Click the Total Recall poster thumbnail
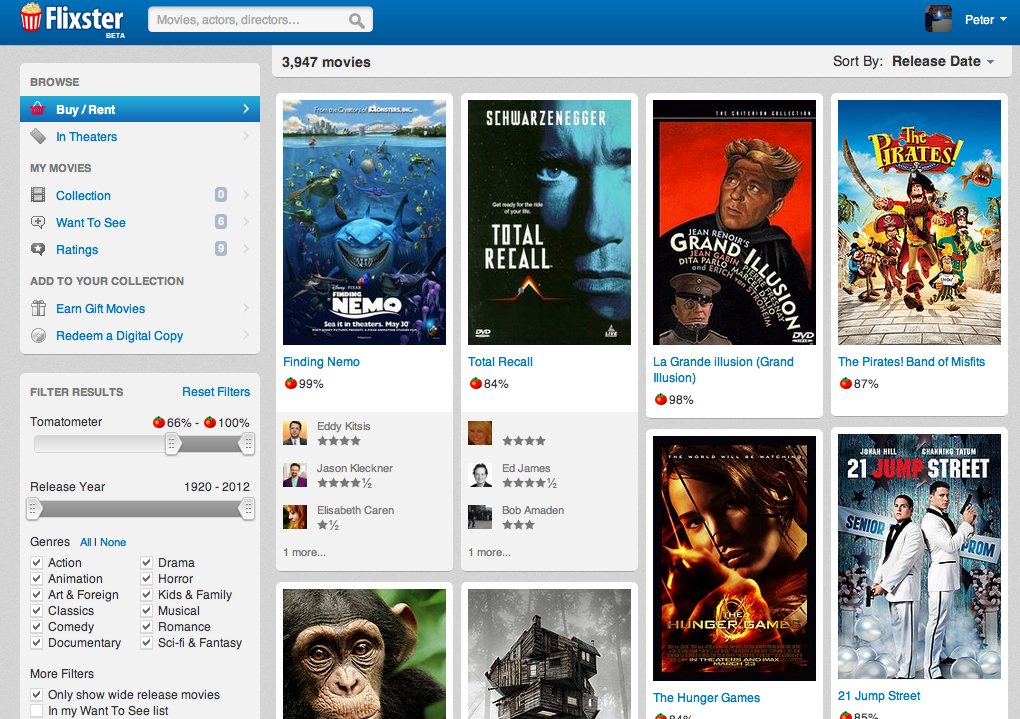Screen dimensions: 1020x719 tap(550, 222)
